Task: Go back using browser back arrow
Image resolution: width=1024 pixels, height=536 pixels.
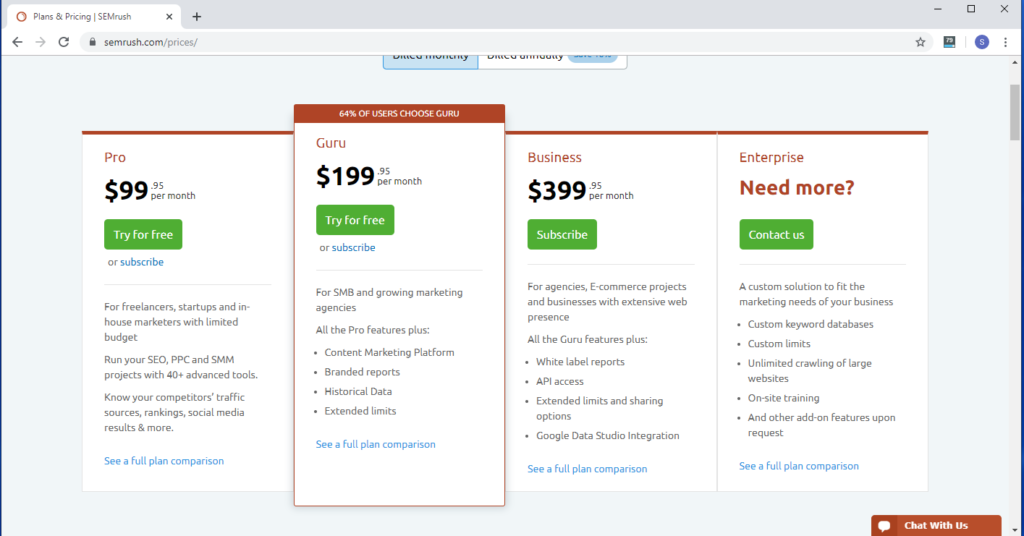Action: 18,42
